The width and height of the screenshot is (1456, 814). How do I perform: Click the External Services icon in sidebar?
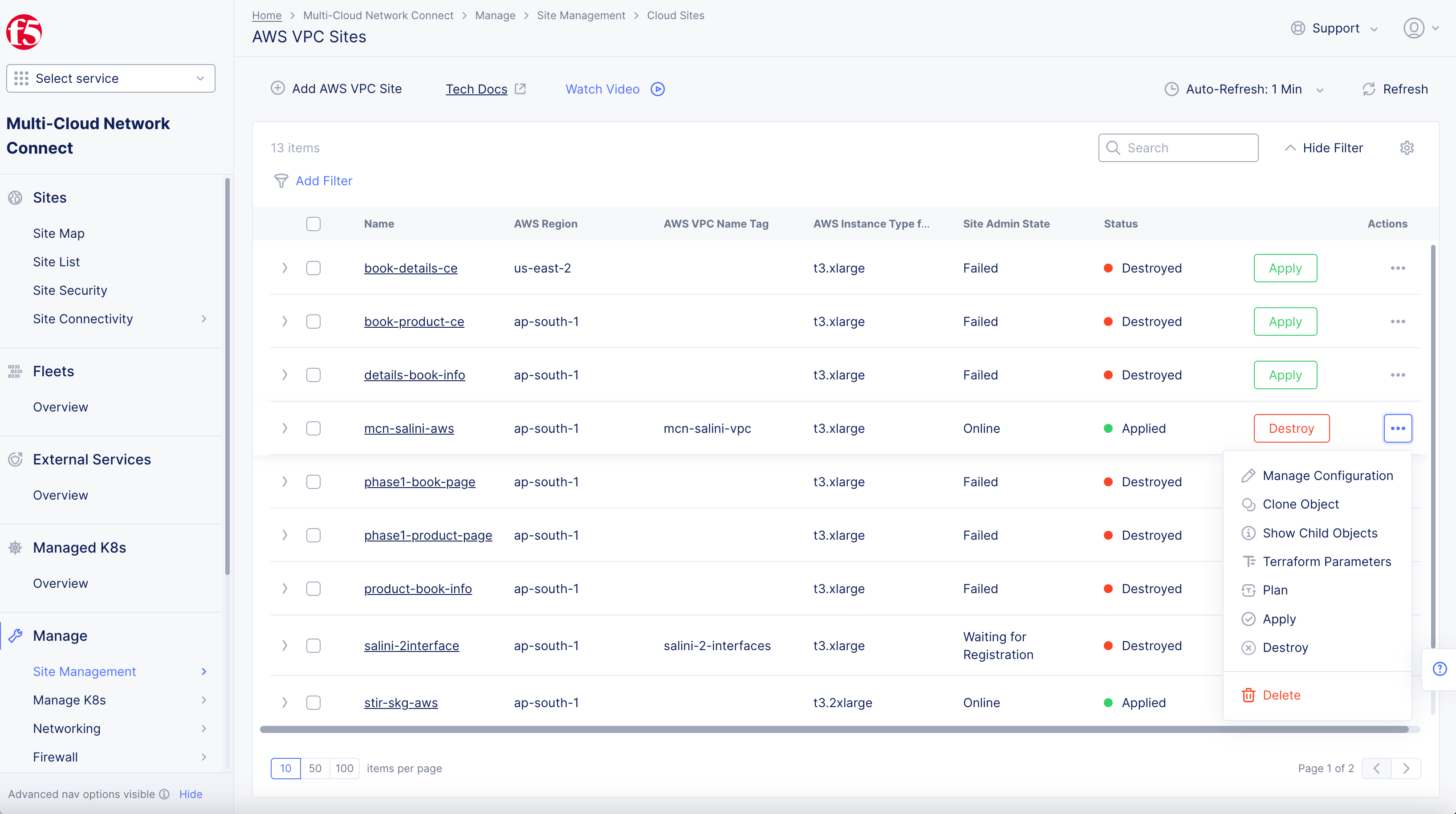point(15,460)
